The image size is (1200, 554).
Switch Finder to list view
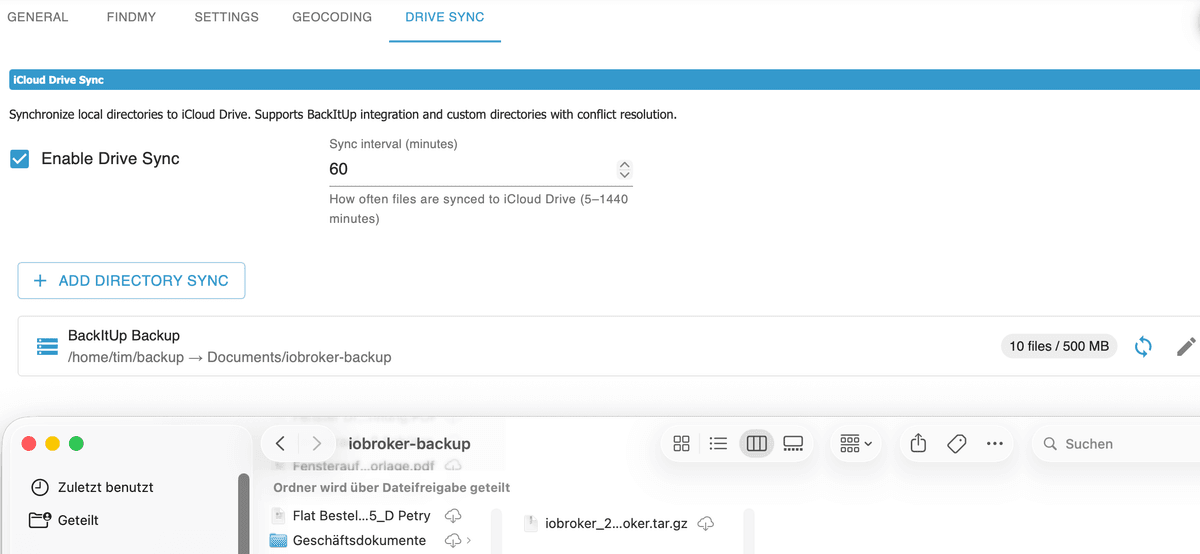click(x=718, y=443)
